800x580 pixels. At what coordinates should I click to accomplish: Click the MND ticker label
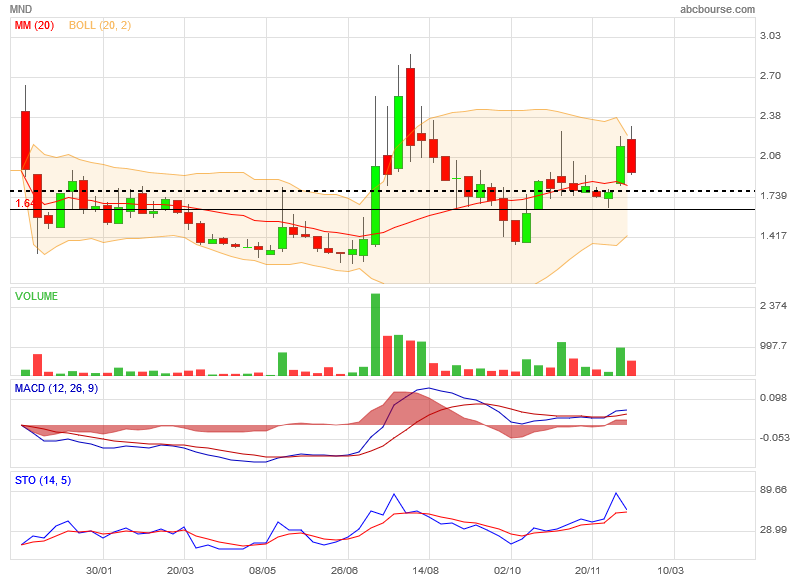coord(21,9)
